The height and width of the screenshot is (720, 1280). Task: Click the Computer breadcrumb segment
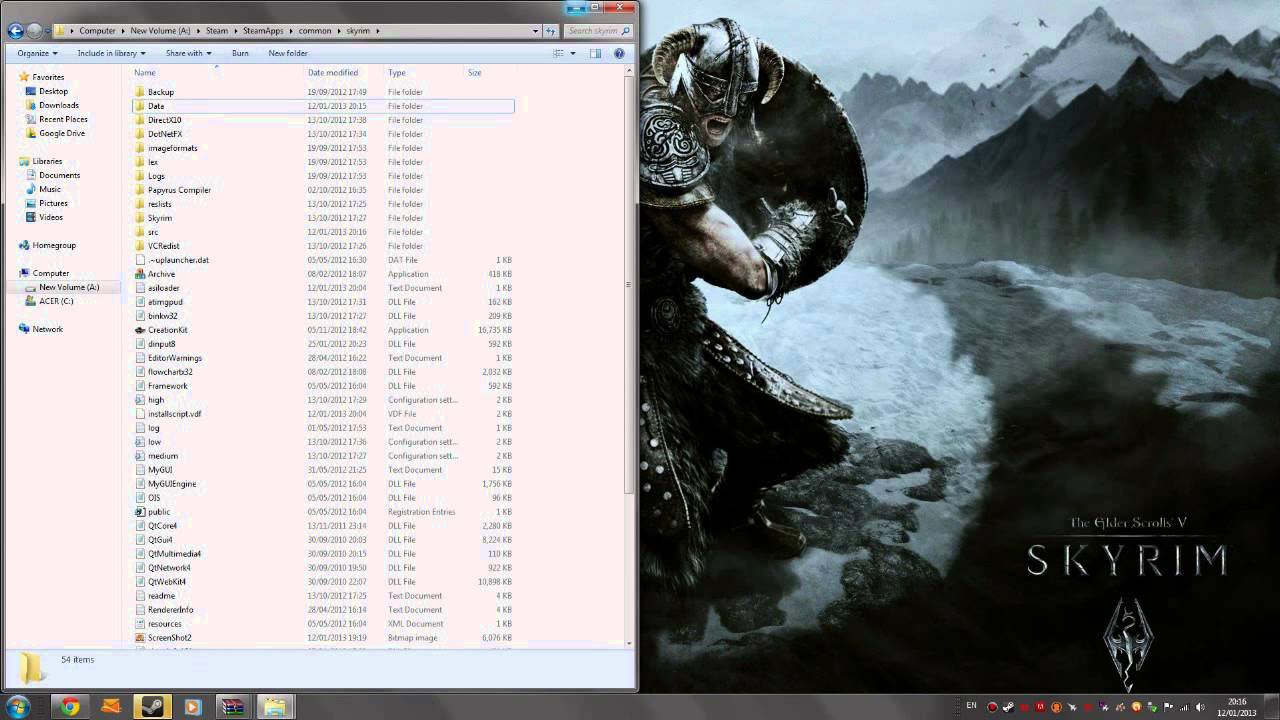point(97,31)
